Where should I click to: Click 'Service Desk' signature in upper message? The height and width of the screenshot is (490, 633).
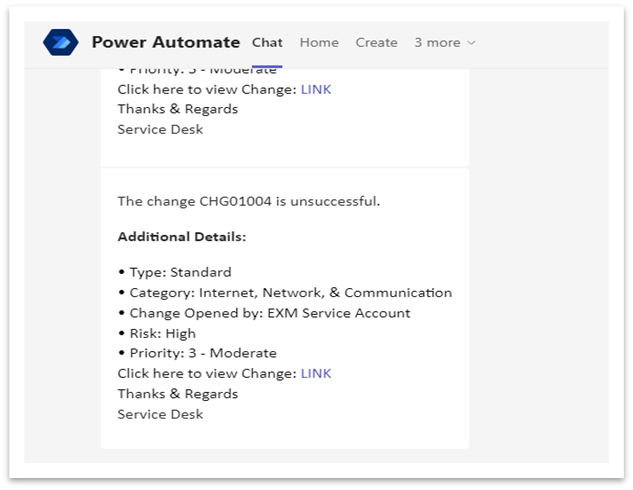click(160, 130)
